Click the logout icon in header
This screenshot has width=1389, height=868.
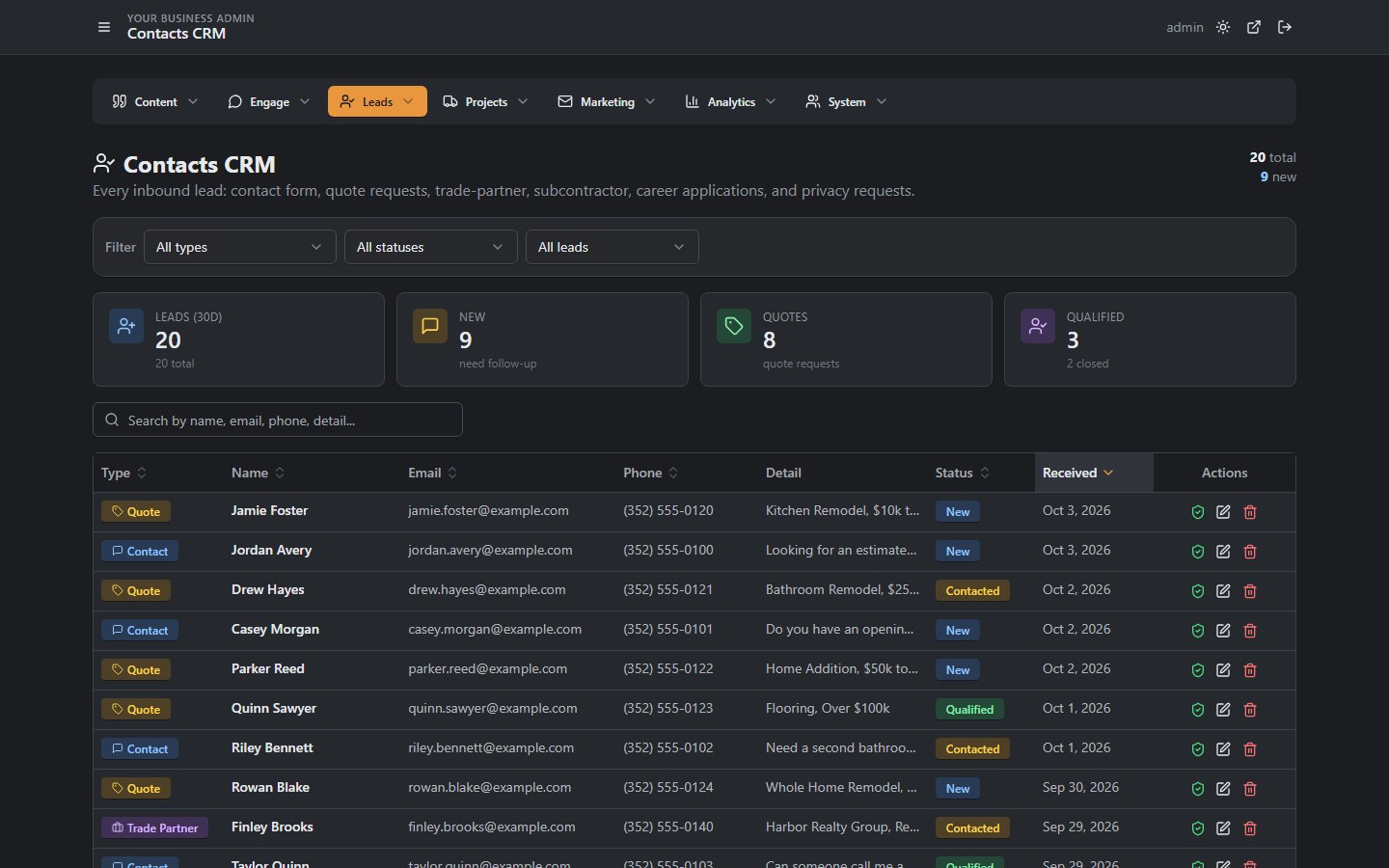point(1285,27)
